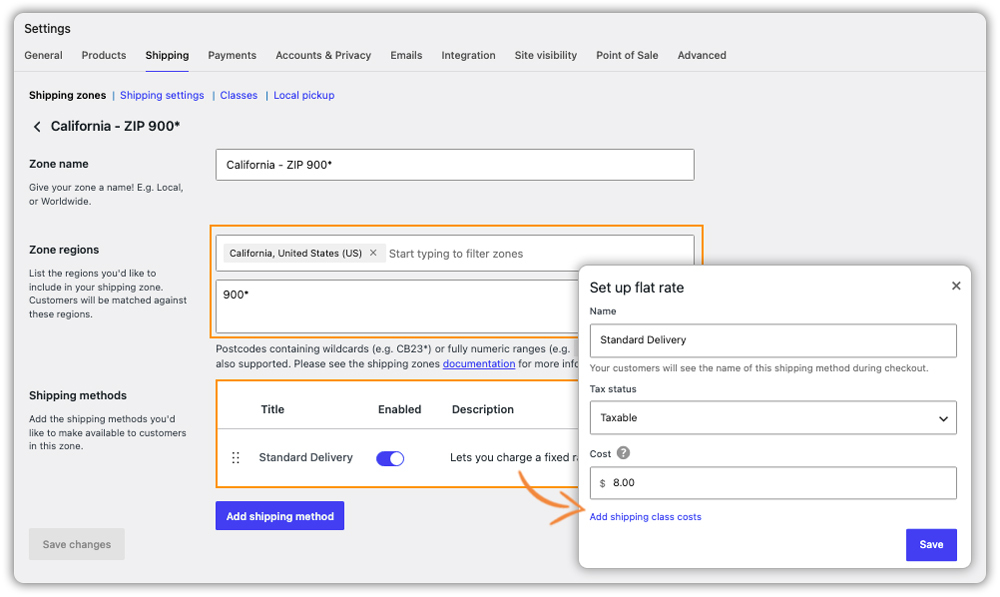The width and height of the screenshot is (1000, 597).
Task: Close the Set up flat rate dialog
Action: [956, 286]
